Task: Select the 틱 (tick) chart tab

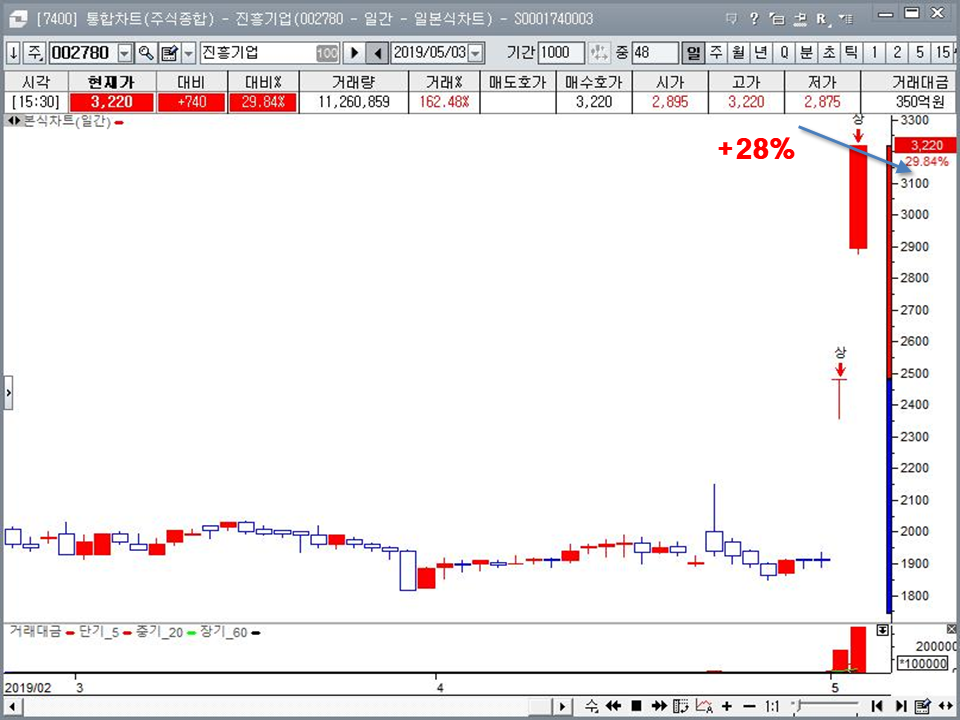Action: 850,53
